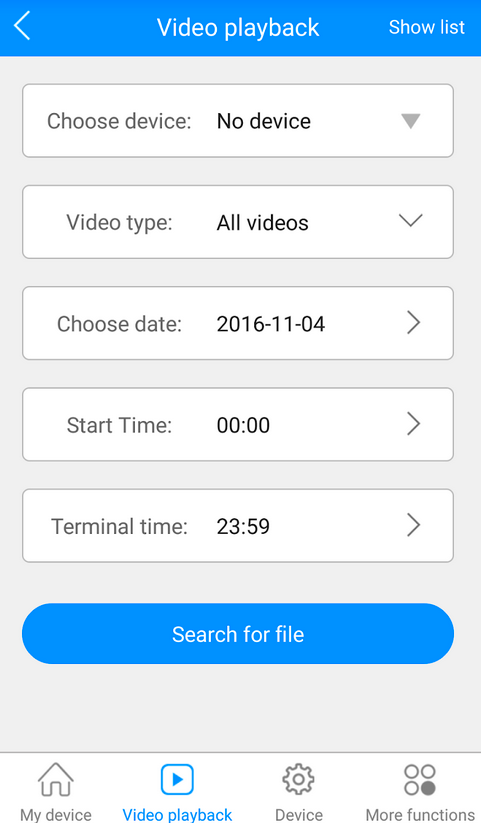
Task: Tap Show list link
Action: pos(426,27)
